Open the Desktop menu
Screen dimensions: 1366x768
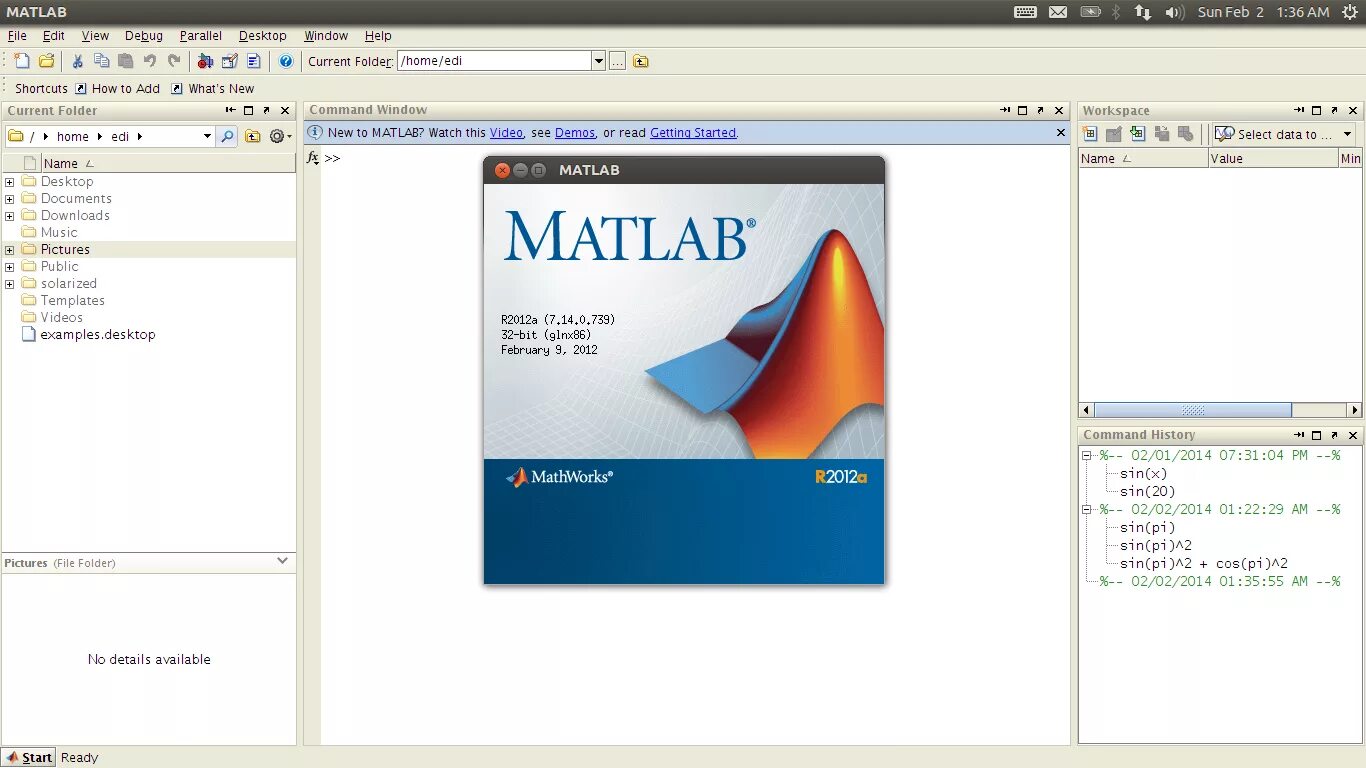[263, 35]
